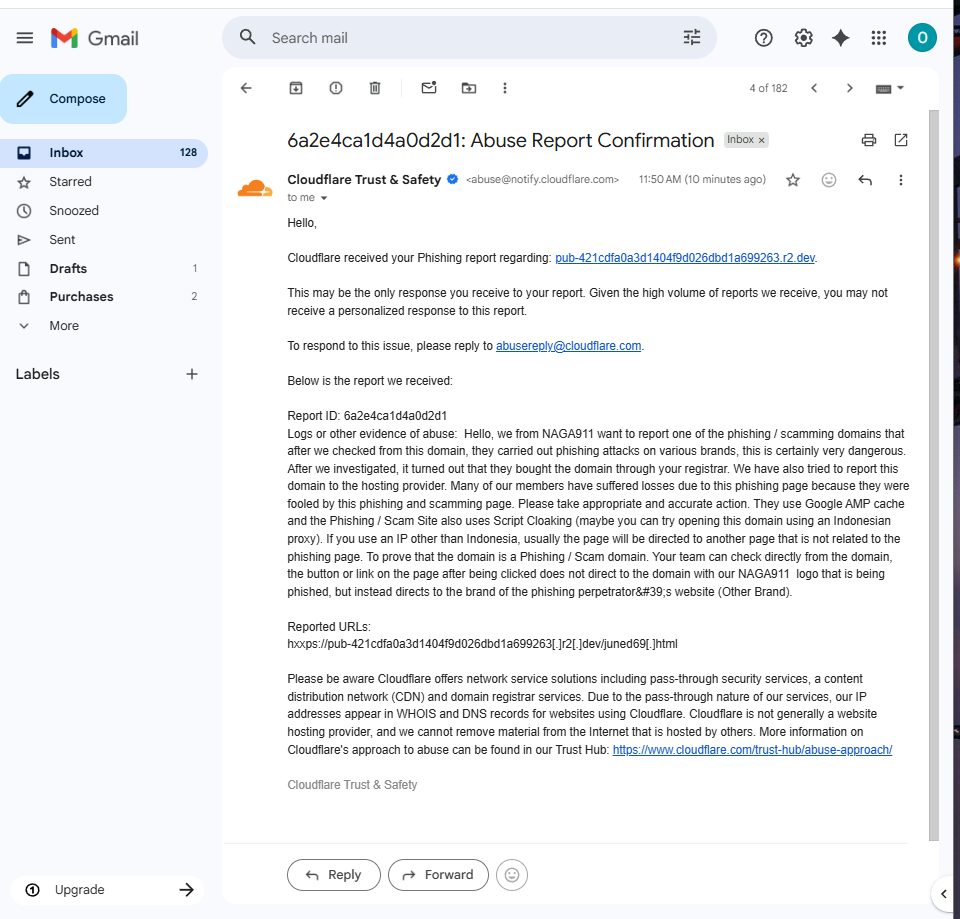Screen dimensions: 960x919
Task: Click Reply button below message
Action: coord(334,875)
